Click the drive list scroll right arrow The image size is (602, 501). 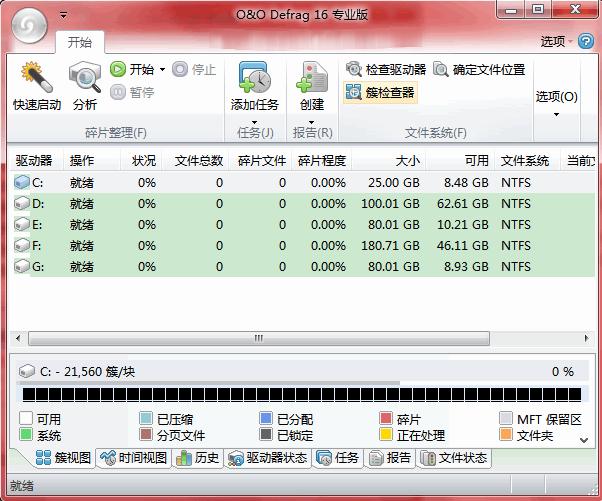[x=586, y=338]
